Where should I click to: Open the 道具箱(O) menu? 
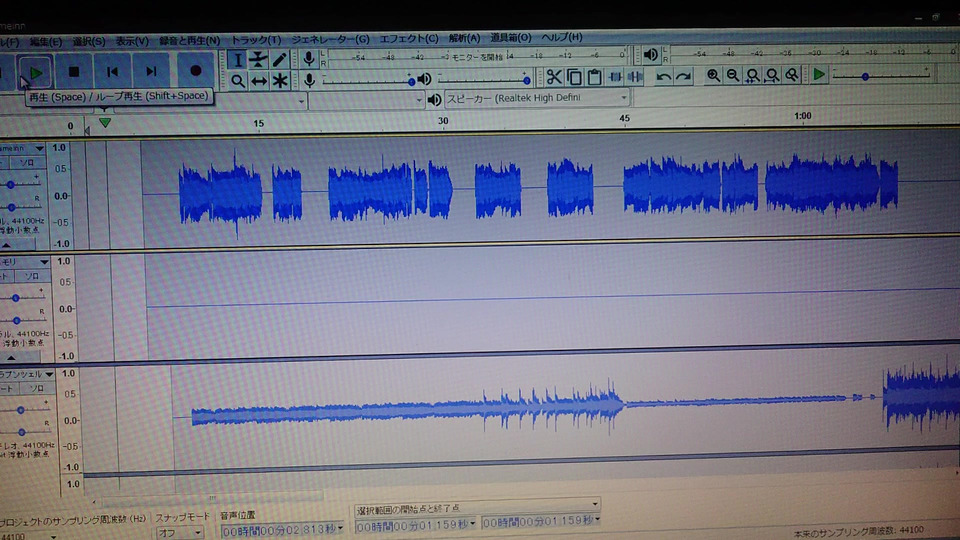pyautogui.click(x=510, y=37)
